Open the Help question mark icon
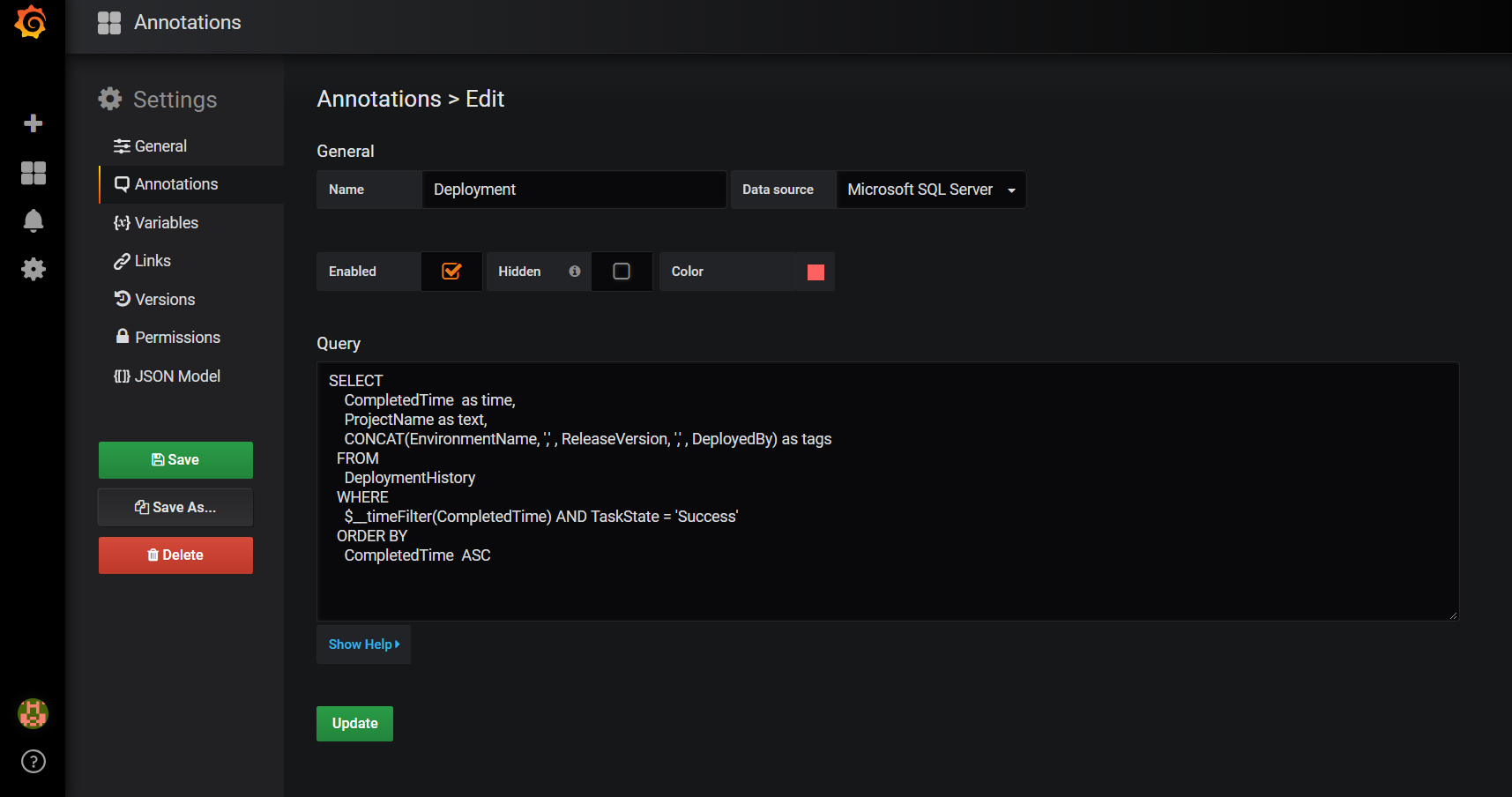Image resolution: width=1512 pixels, height=797 pixels. (33, 761)
